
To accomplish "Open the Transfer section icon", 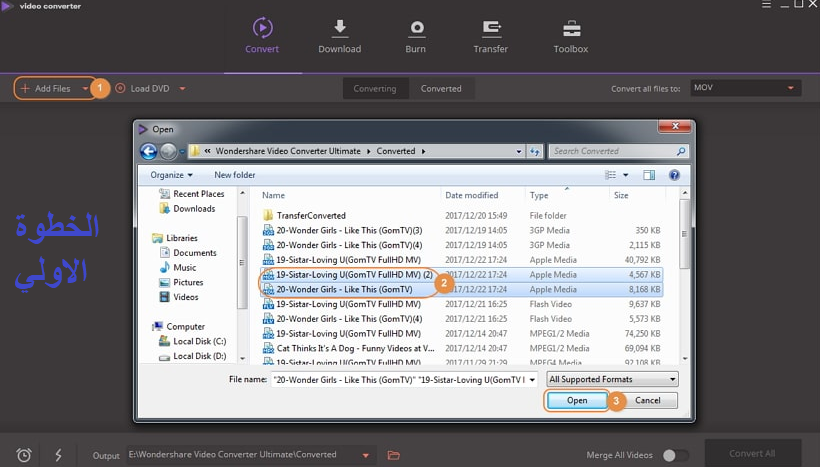I will (x=491, y=28).
